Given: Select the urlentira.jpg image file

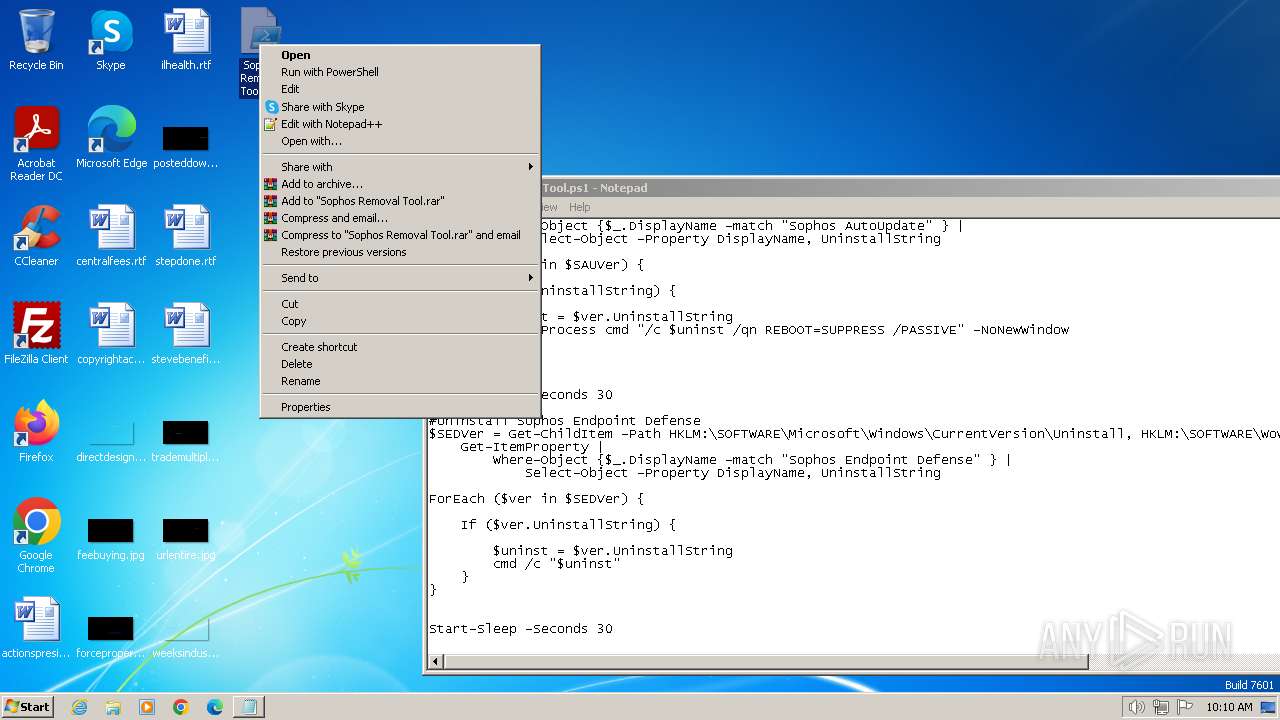Looking at the screenshot, I should point(186,538).
